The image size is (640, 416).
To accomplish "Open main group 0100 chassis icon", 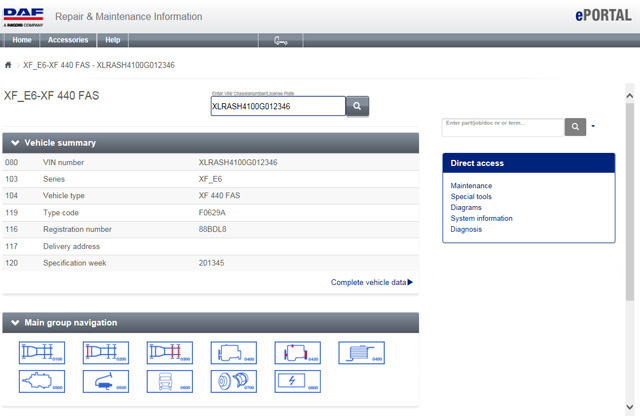I will pos(41,352).
